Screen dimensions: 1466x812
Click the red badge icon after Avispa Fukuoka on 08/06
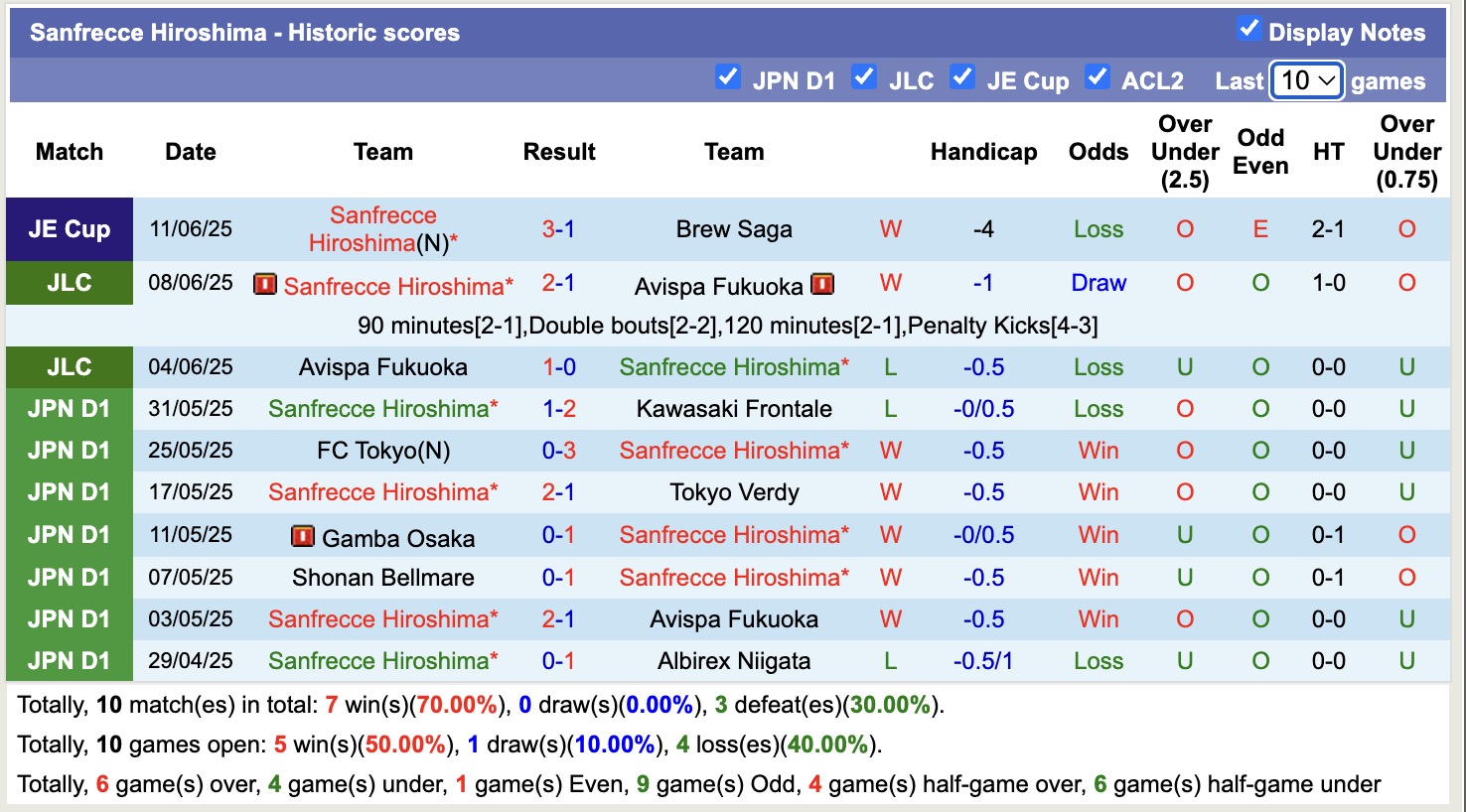[822, 285]
